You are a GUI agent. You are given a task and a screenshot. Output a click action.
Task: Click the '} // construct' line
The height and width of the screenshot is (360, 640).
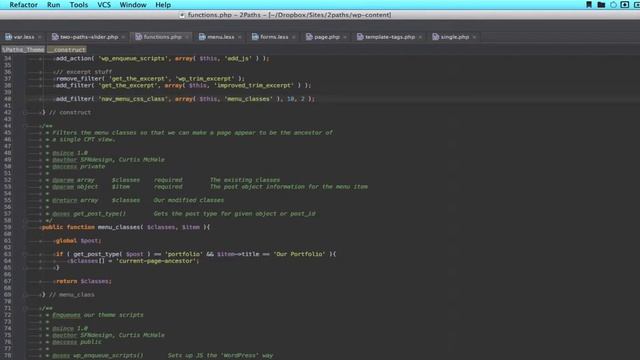coord(67,112)
